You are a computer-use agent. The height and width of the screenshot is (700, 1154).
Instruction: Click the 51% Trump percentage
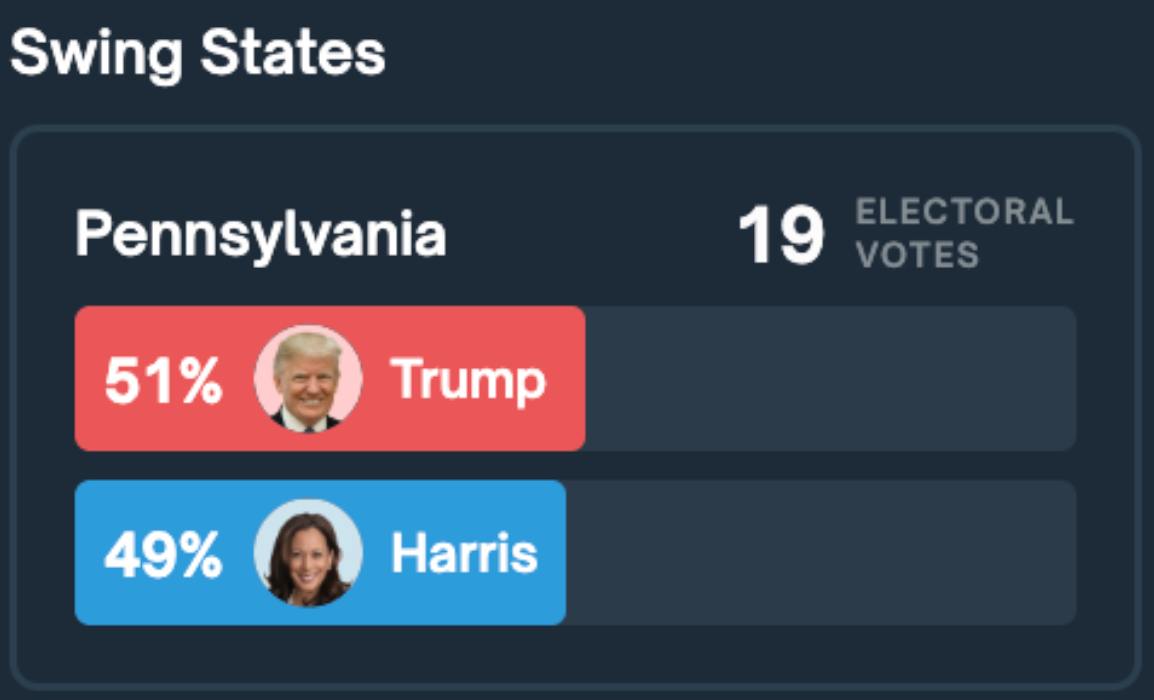(x=163, y=381)
